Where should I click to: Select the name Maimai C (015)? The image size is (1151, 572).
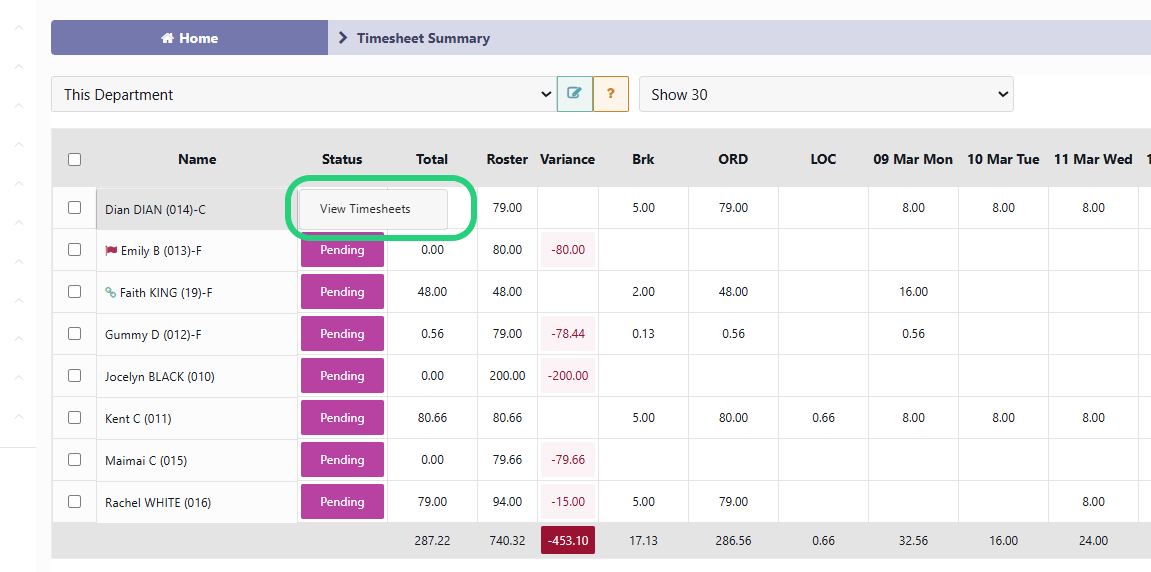[x=146, y=461]
